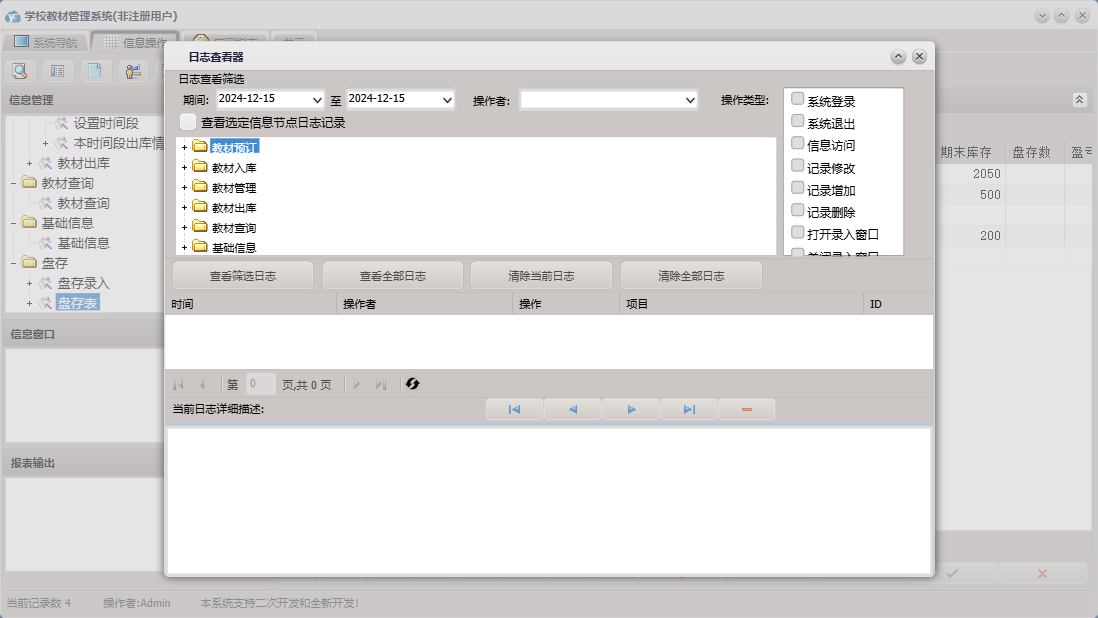Open the end date dropdown after 至
1098x618 pixels.
tap(447, 100)
